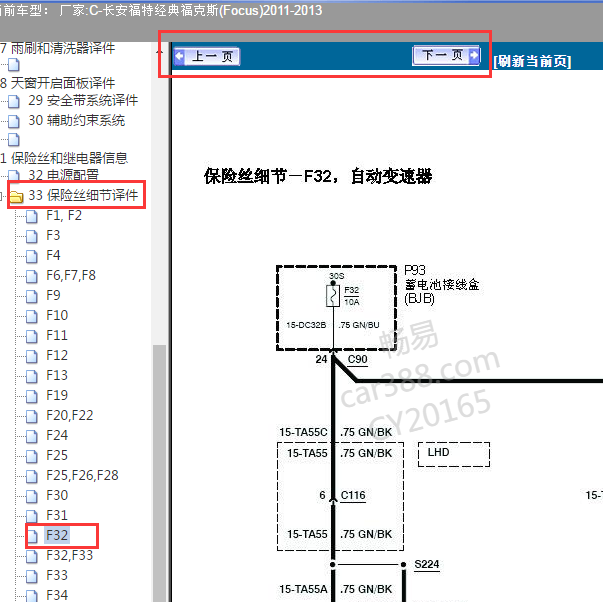
Task: Open the F20,F22 entry
Action: point(70,415)
